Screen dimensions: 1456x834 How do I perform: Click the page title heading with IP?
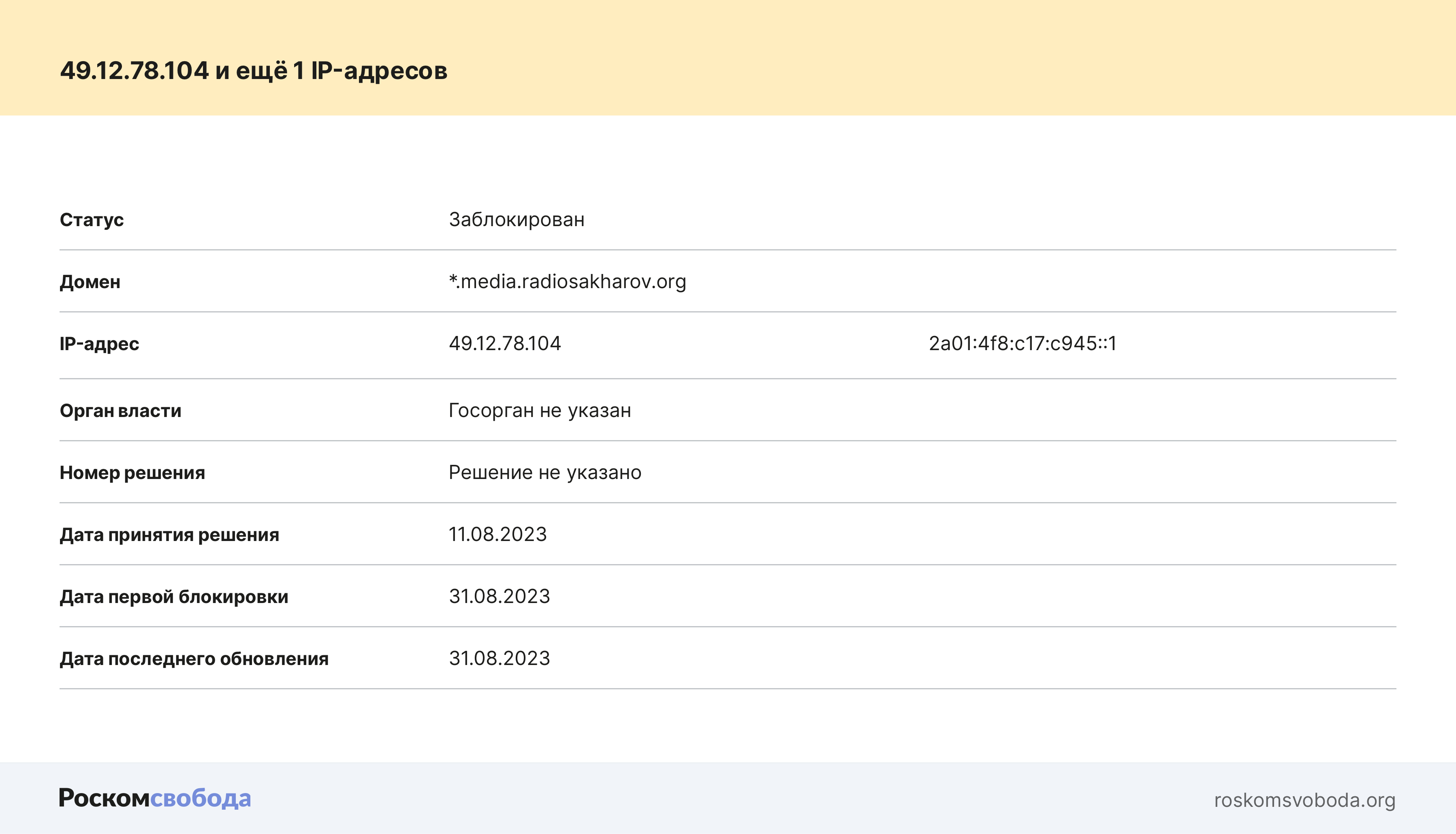tap(253, 71)
